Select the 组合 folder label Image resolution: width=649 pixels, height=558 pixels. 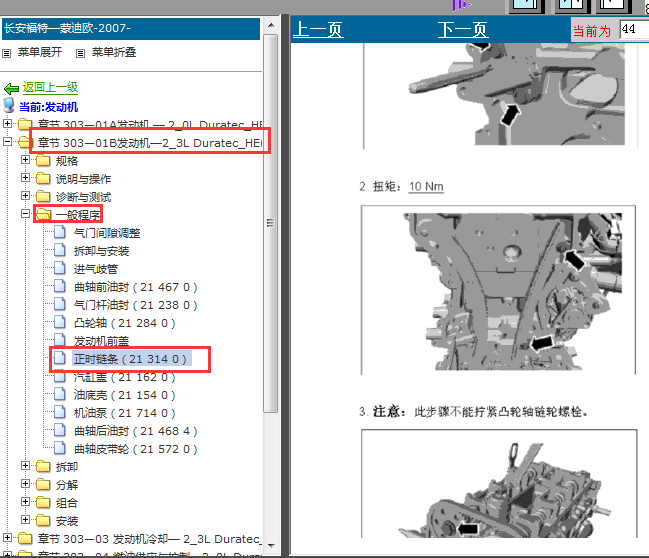pyautogui.click(x=67, y=503)
